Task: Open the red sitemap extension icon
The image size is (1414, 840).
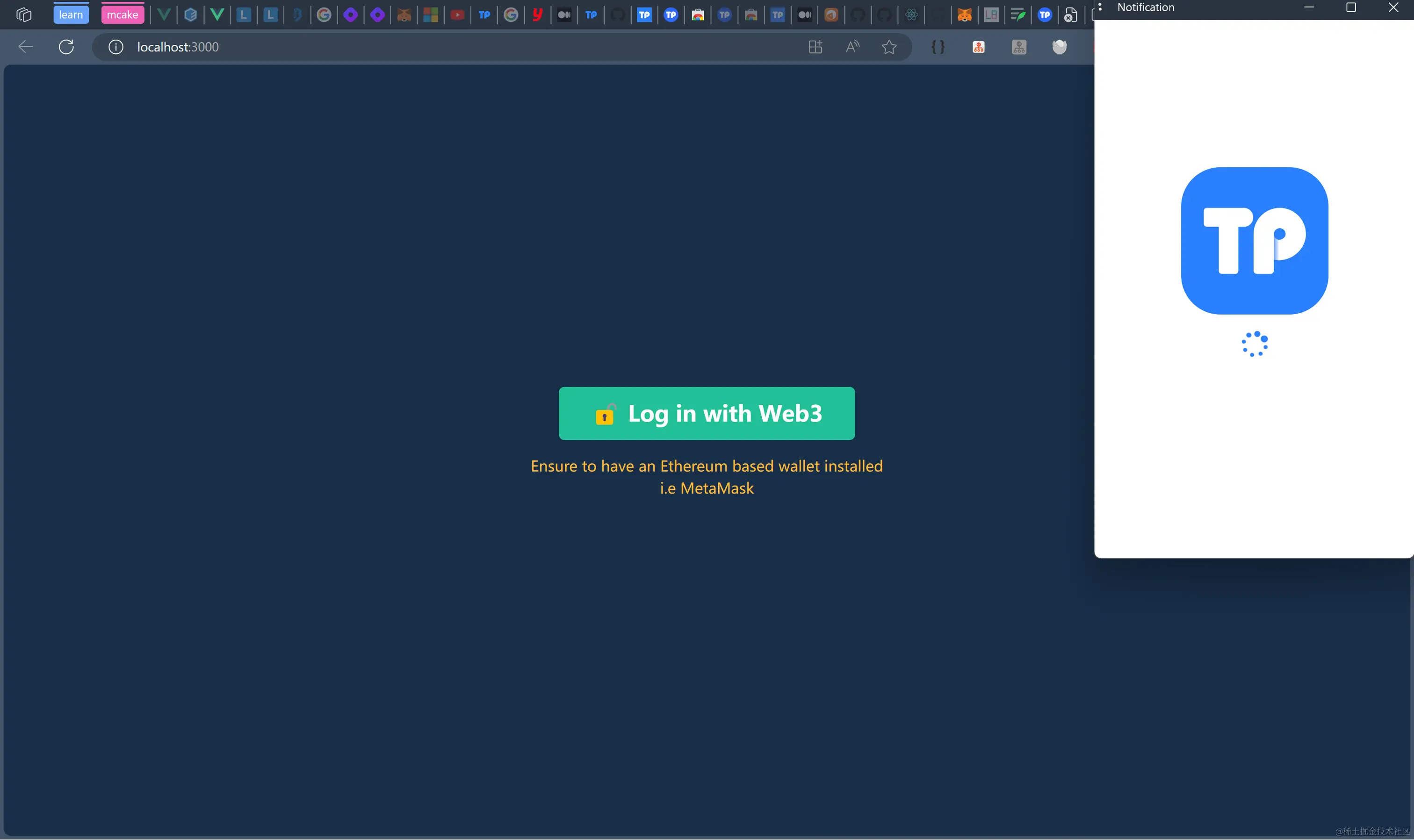Action: (978, 47)
